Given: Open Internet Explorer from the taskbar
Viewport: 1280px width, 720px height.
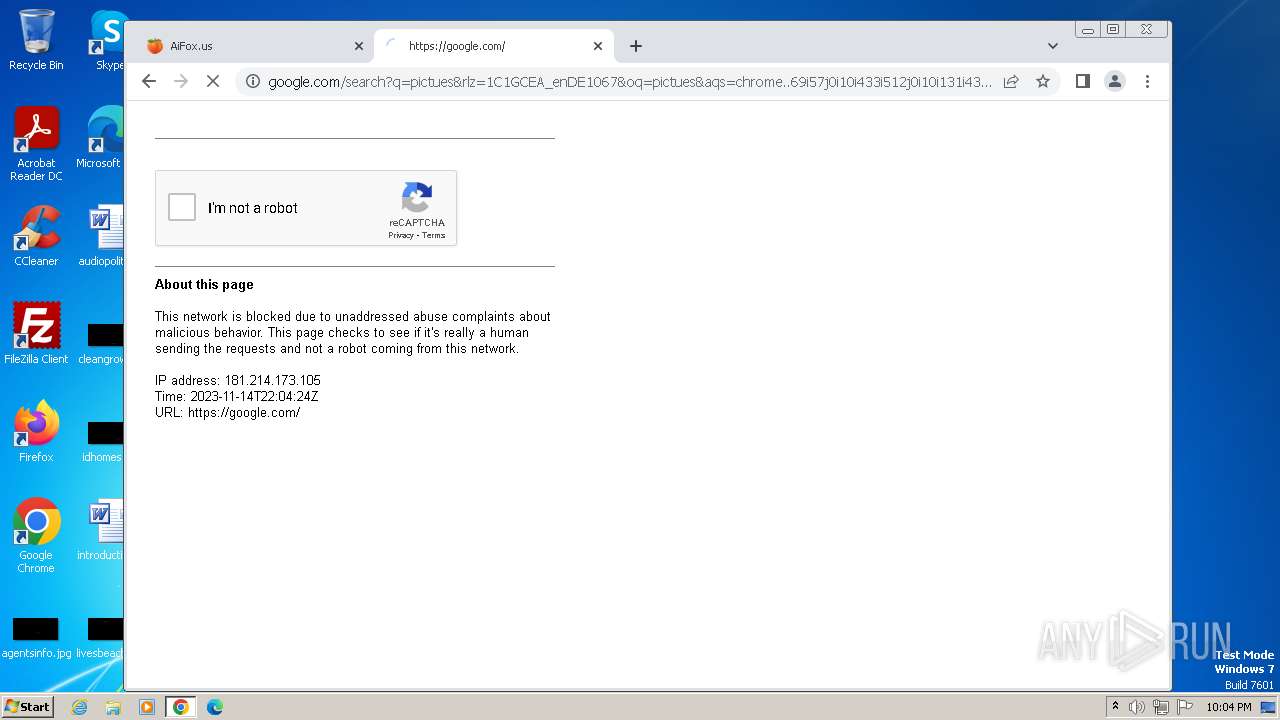Looking at the screenshot, I should point(79,707).
